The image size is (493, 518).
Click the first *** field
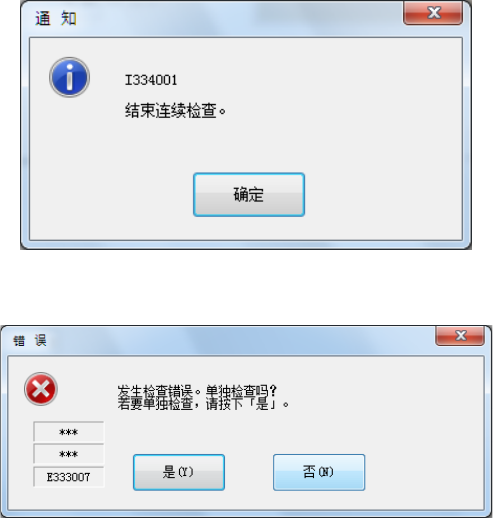[69, 432]
